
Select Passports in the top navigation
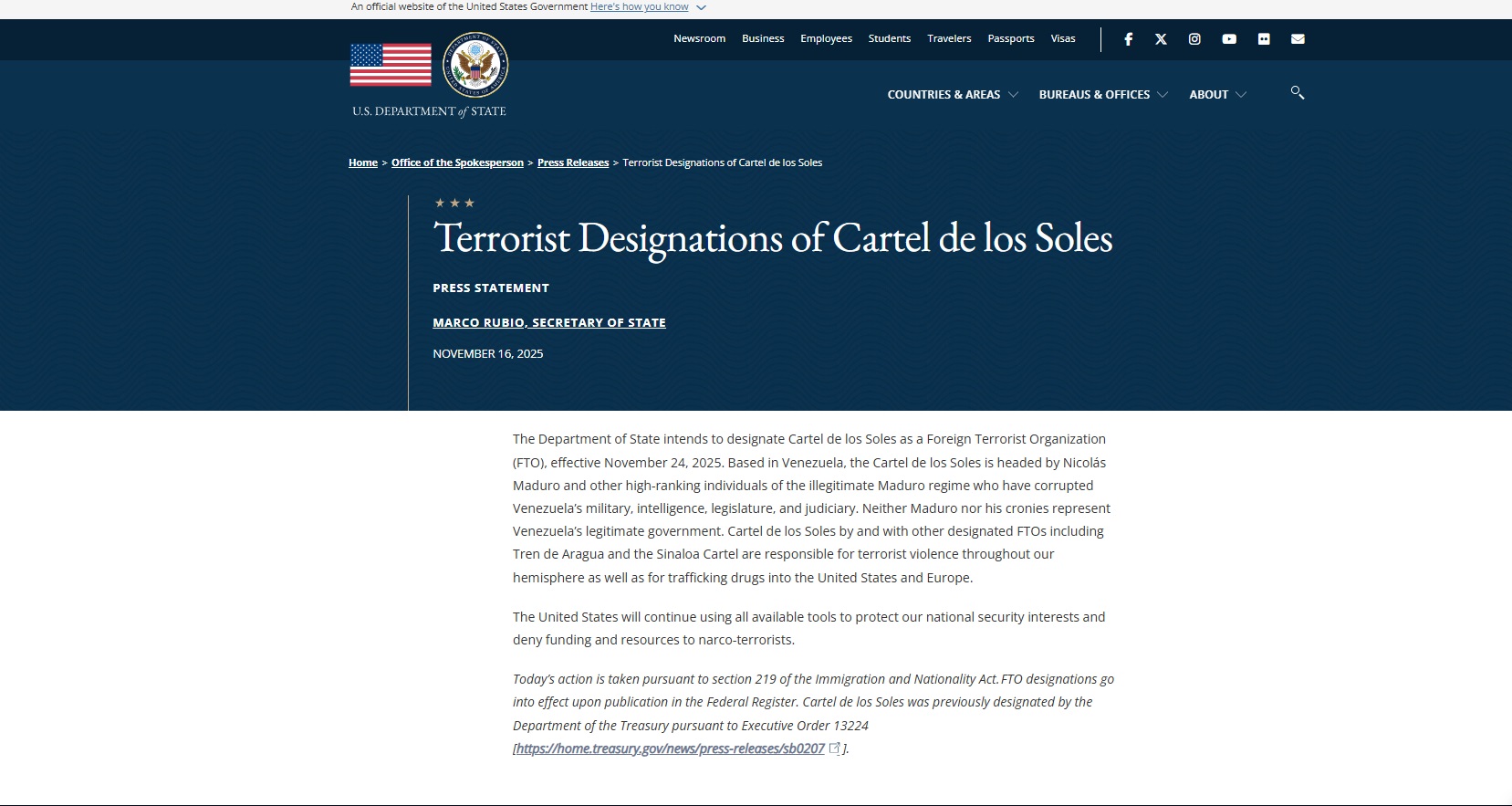pyautogui.click(x=1010, y=39)
